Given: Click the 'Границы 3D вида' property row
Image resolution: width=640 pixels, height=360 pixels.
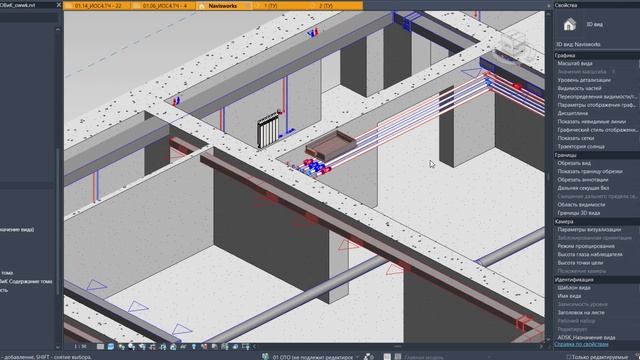Looking at the screenshot, I should click(x=597, y=213).
